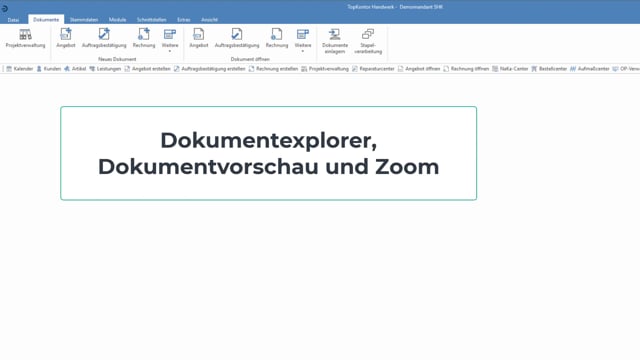This screenshot has width=640, height=360.
Task: Create new Rechnung in Neues Dokument group
Action: point(144,39)
